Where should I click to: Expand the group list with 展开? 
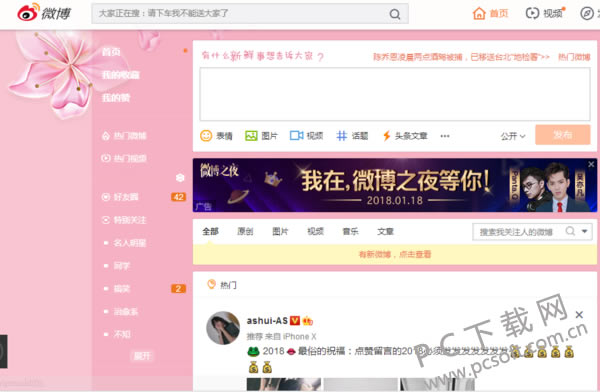142,356
